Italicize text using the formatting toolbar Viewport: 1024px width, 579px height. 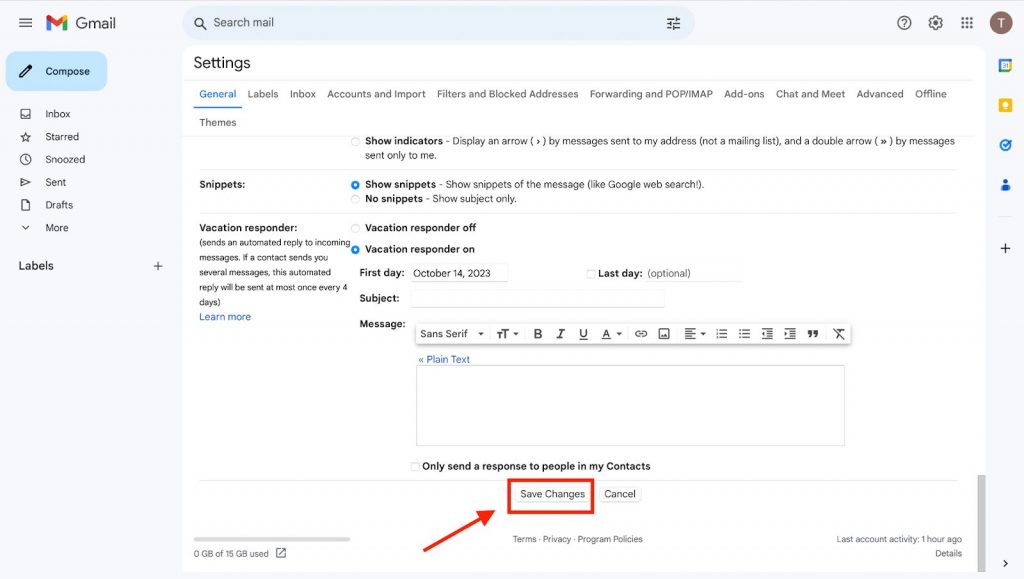[x=560, y=333]
